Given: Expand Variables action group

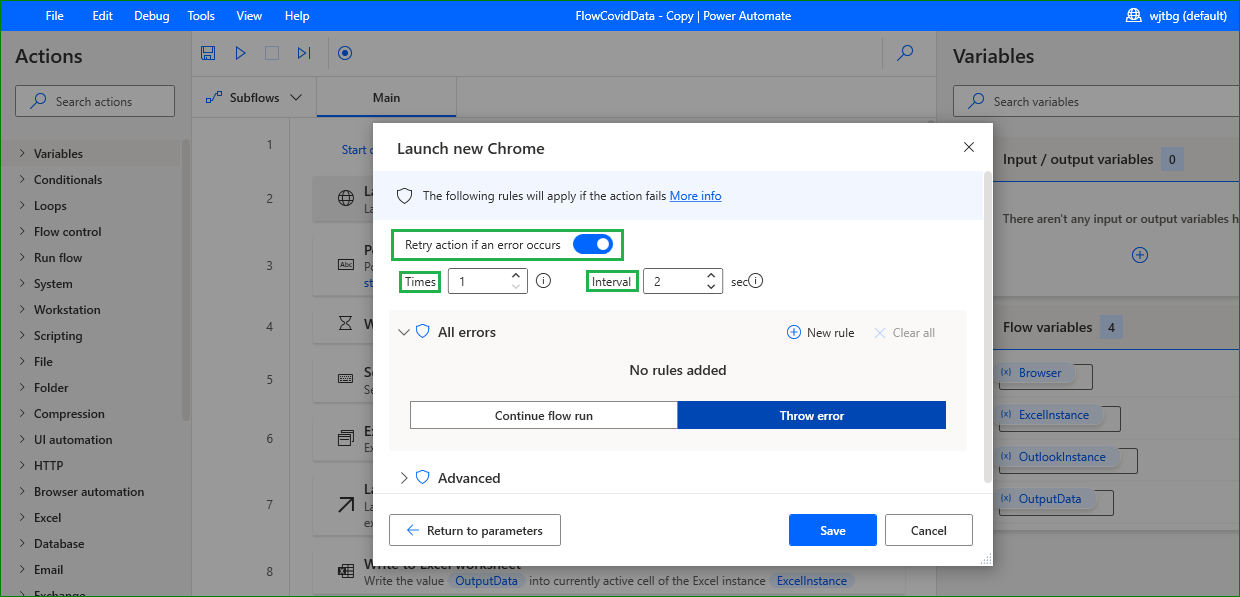Looking at the screenshot, I should 22,154.
